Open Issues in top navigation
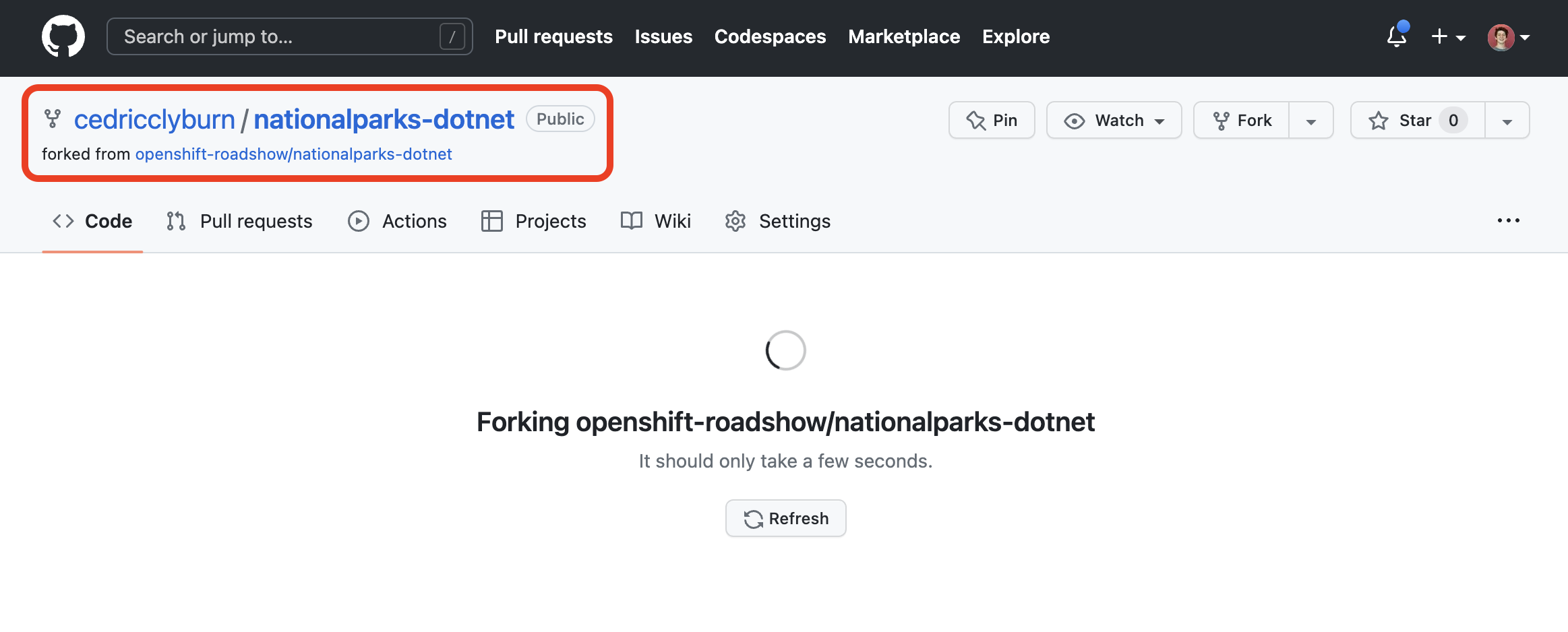1568x632 pixels. (x=663, y=36)
